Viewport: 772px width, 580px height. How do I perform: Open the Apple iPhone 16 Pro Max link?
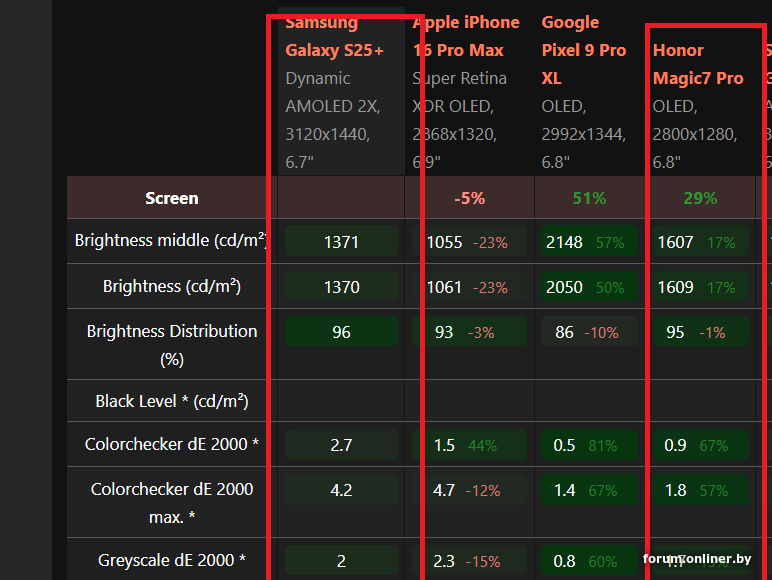(x=466, y=36)
